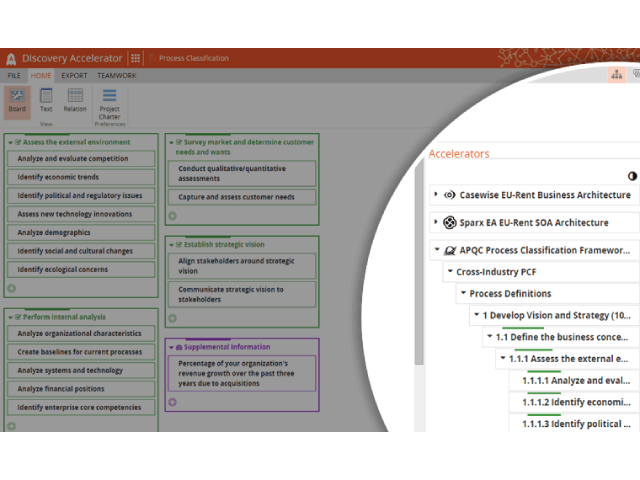
Task: Collapse APQC Process Classification Framework node
Action: (437, 249)
